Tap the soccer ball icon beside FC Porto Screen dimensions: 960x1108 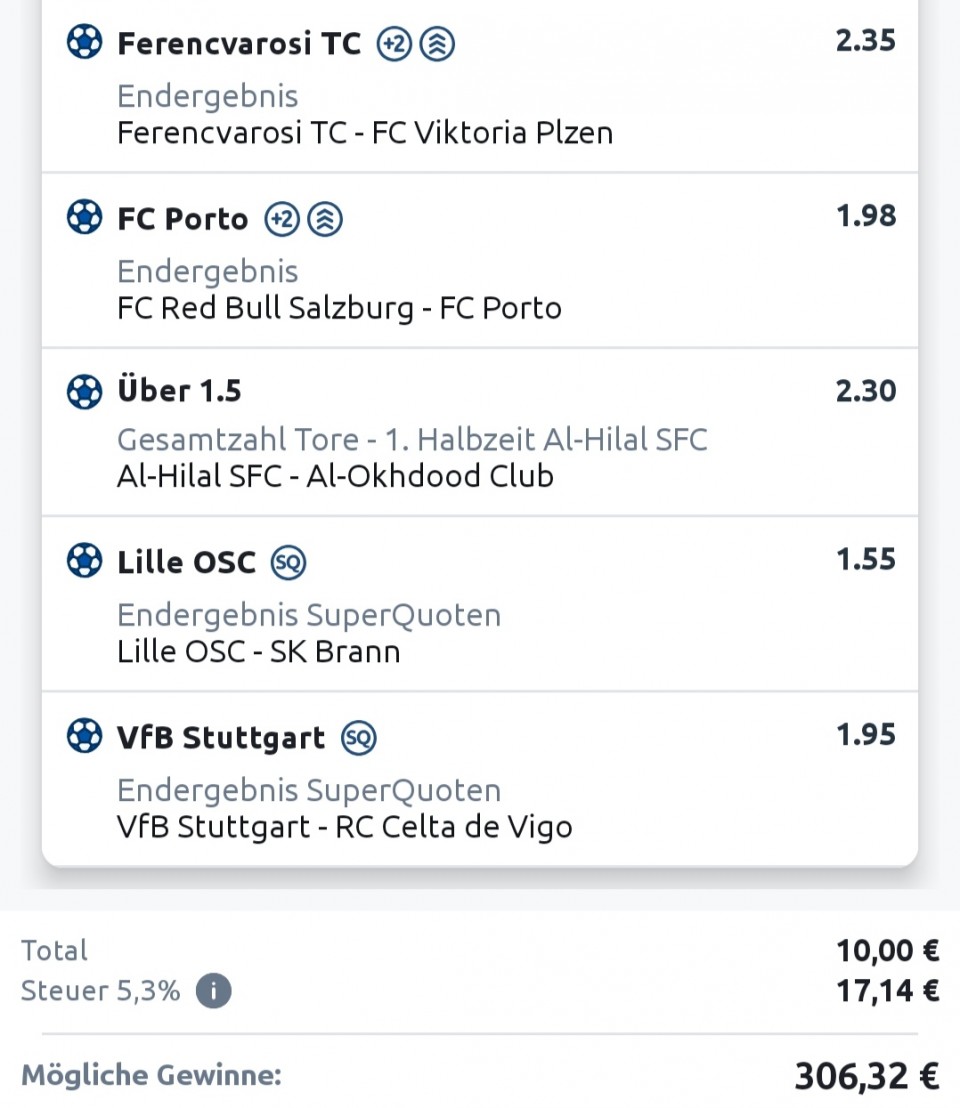tap(84, 217)
